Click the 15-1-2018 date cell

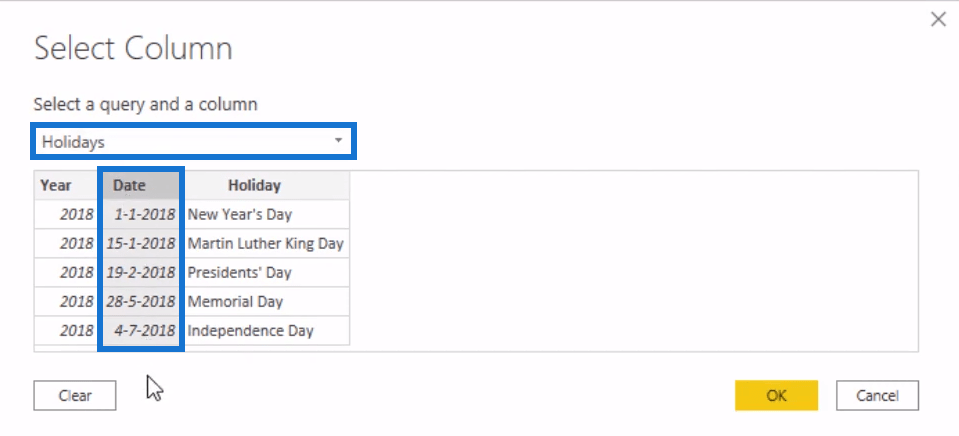click(140, 243)
